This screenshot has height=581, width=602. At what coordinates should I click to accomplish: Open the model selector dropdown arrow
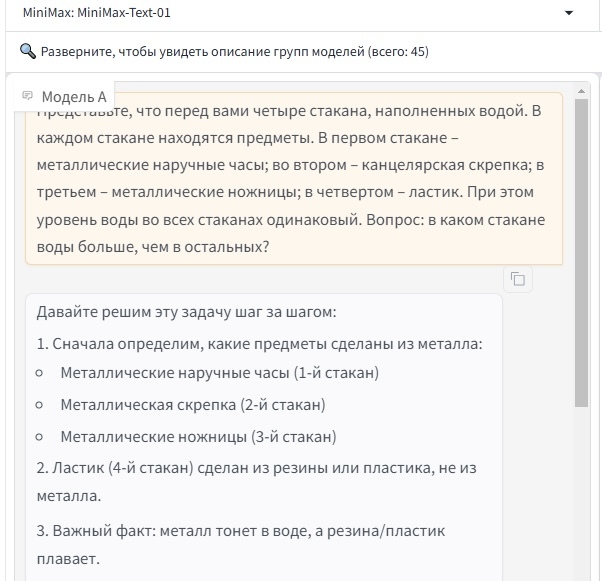(569, 13)
